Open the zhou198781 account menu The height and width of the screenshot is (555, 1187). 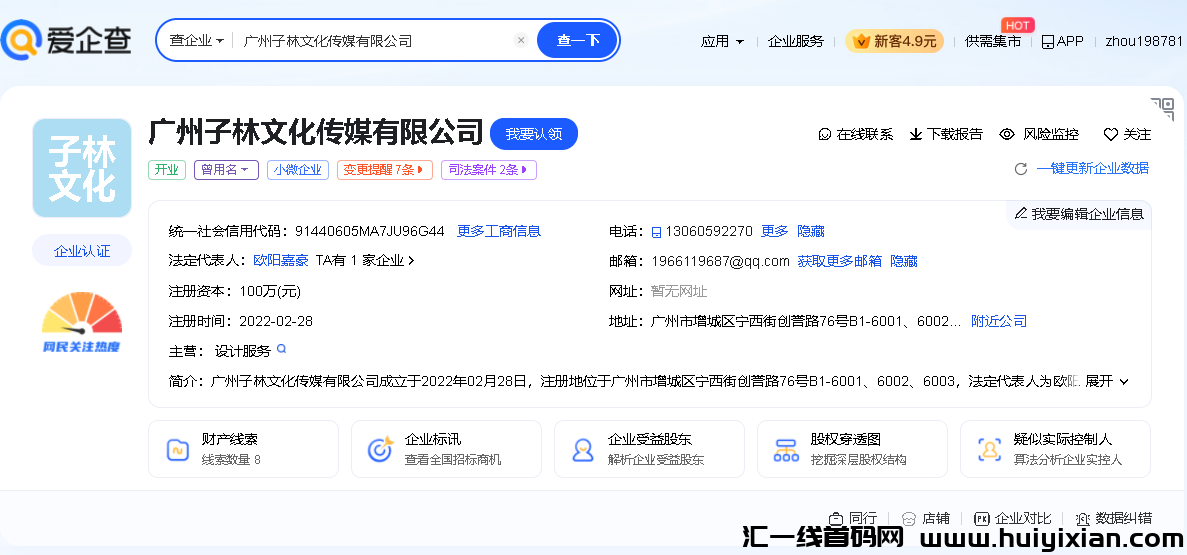1144,41
